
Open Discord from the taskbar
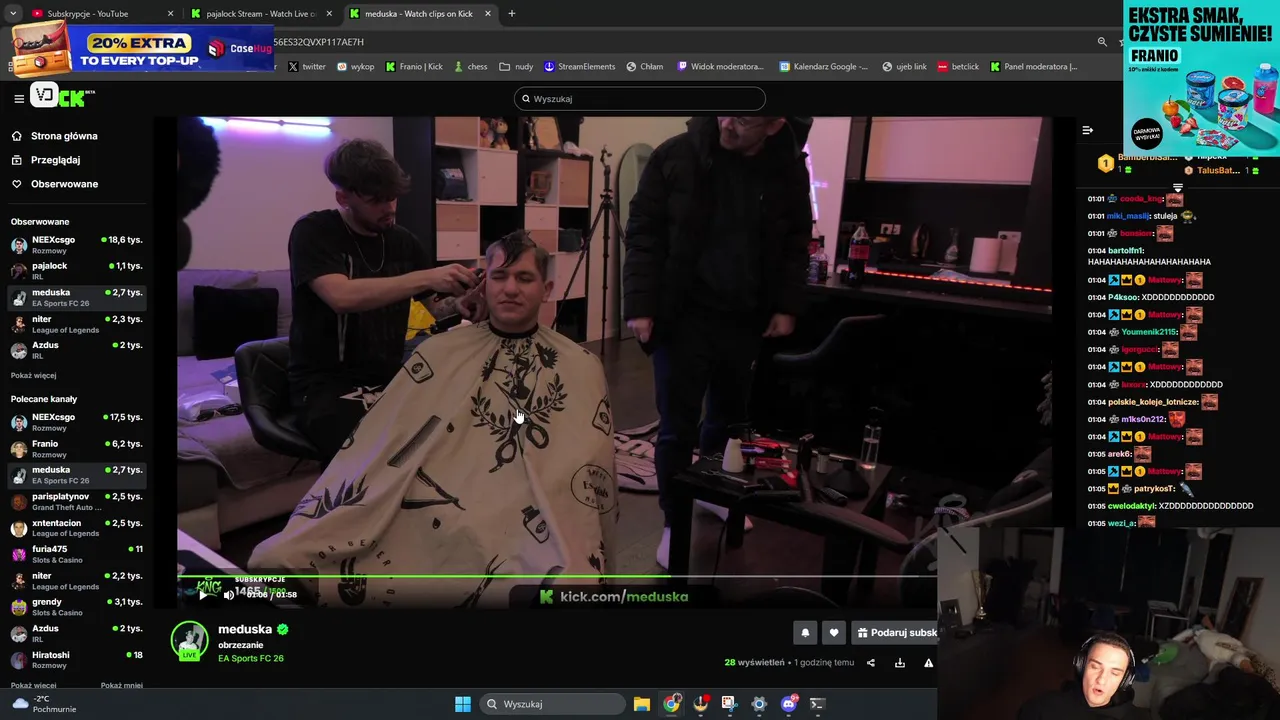point(788,704)
